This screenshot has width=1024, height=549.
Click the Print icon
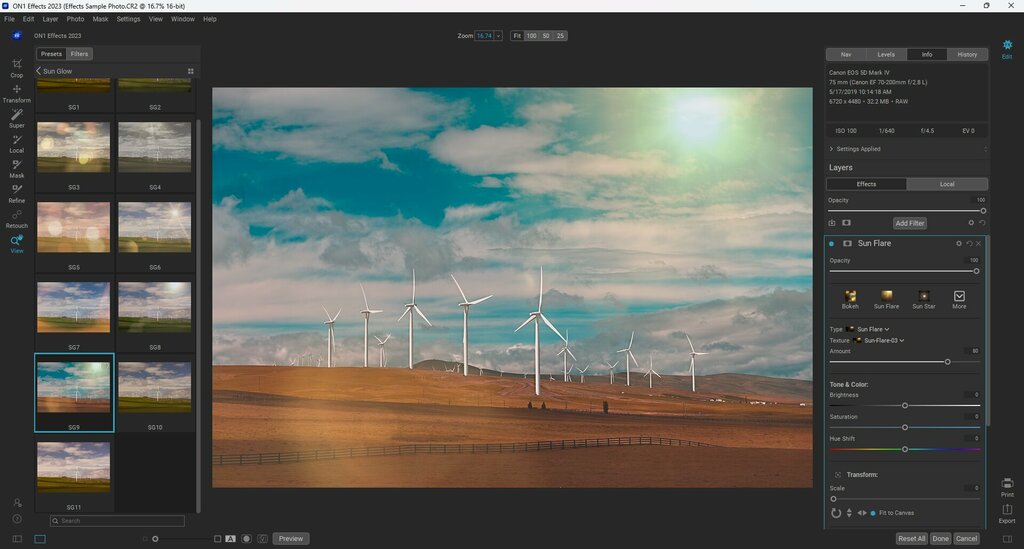[x=1007, y=487]
